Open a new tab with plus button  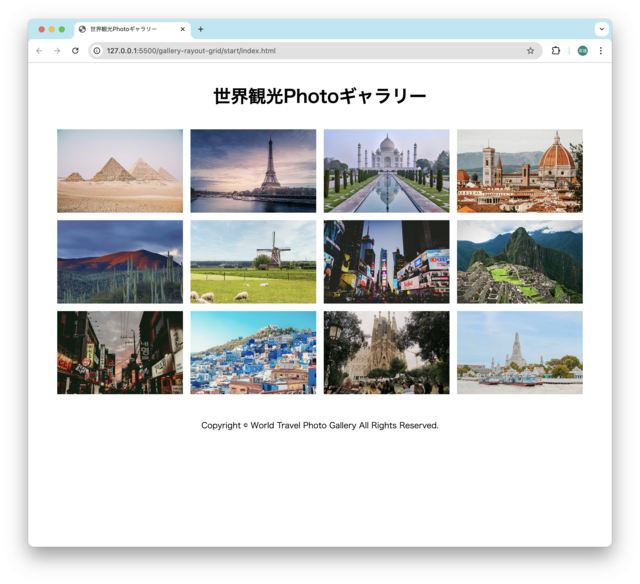200,29
